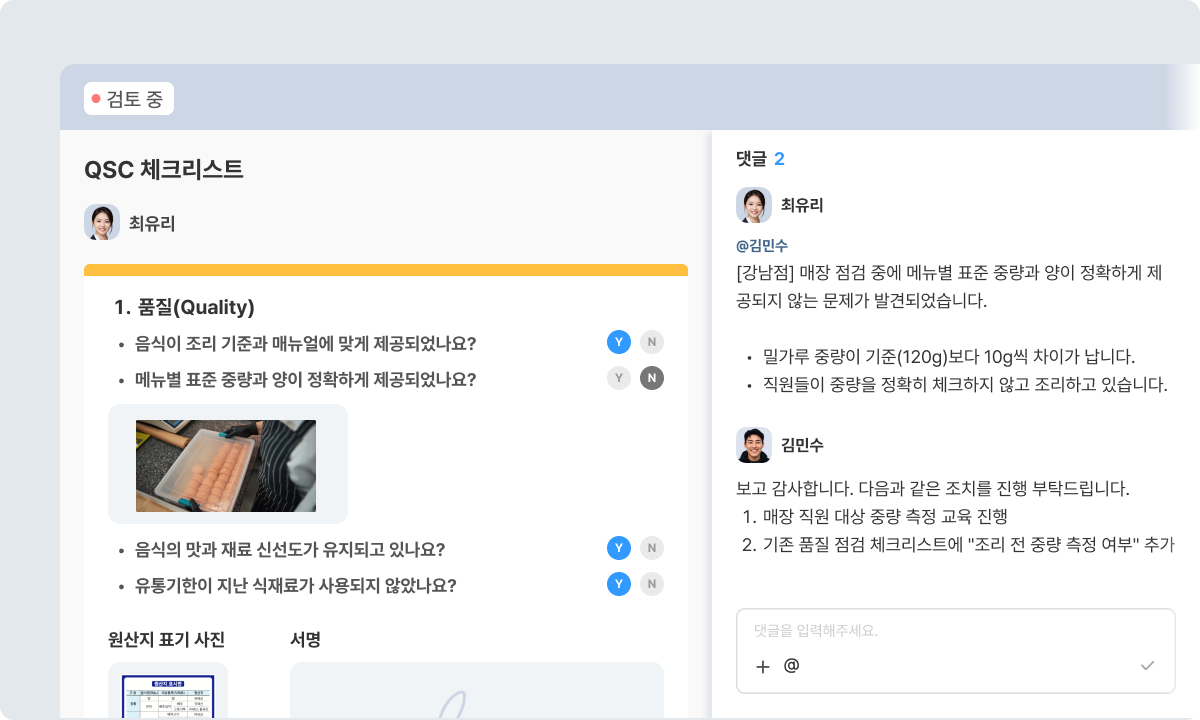This screenshot has height=720, width=1200.
Task: Click reply item 기존 품질 점검 체크리스트에 추가
Action: click(968, 545)
